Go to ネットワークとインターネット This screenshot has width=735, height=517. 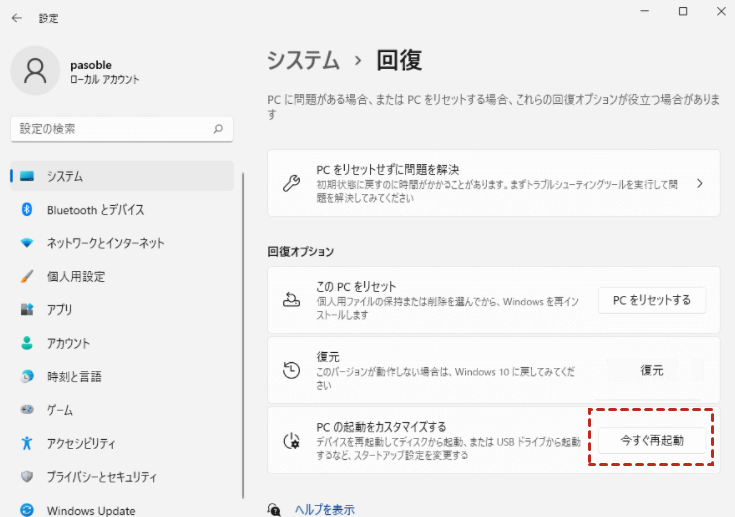pyautogui.click(x=122, y=243)
